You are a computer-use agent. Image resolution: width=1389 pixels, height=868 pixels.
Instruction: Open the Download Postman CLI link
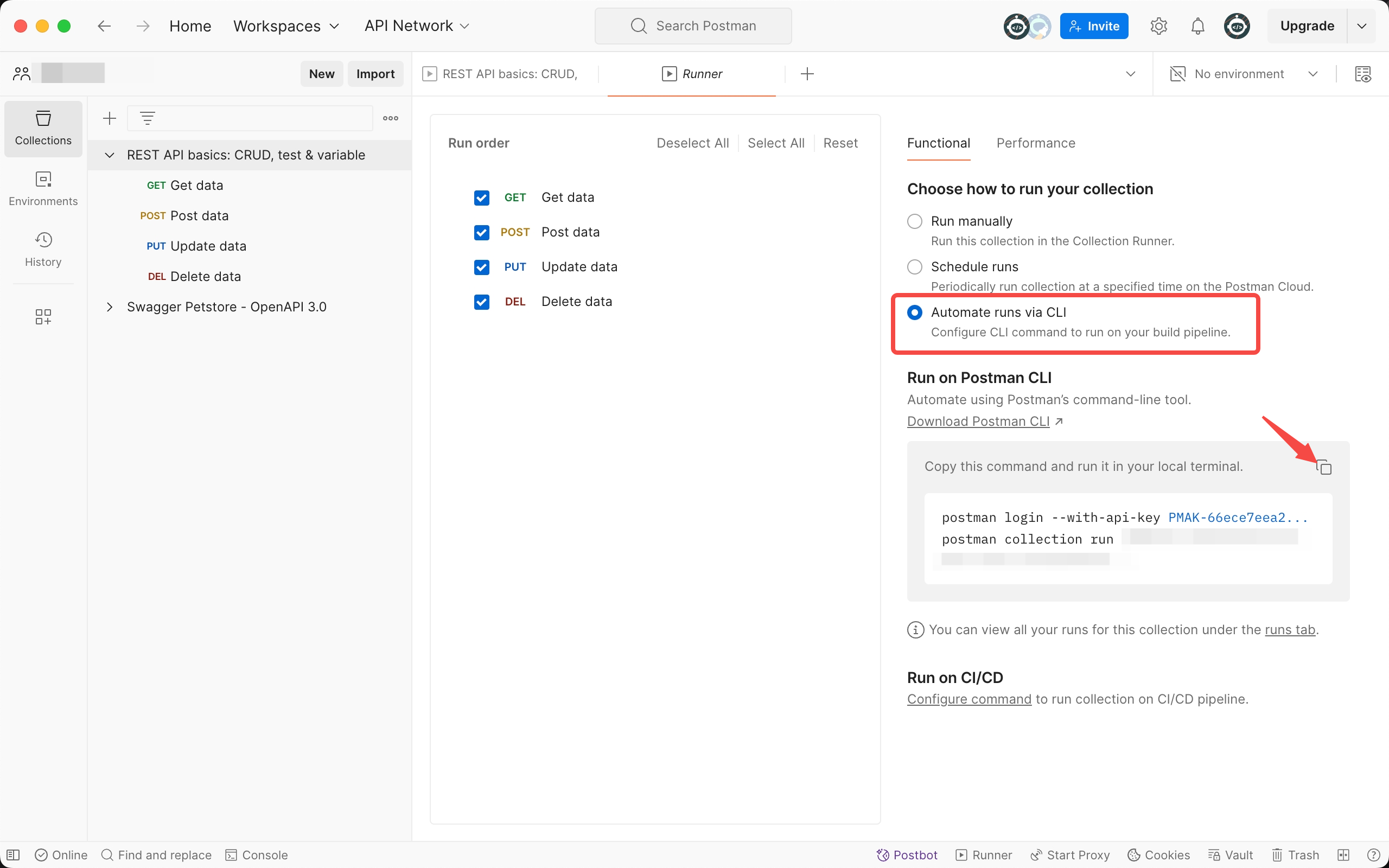(978, 422)
